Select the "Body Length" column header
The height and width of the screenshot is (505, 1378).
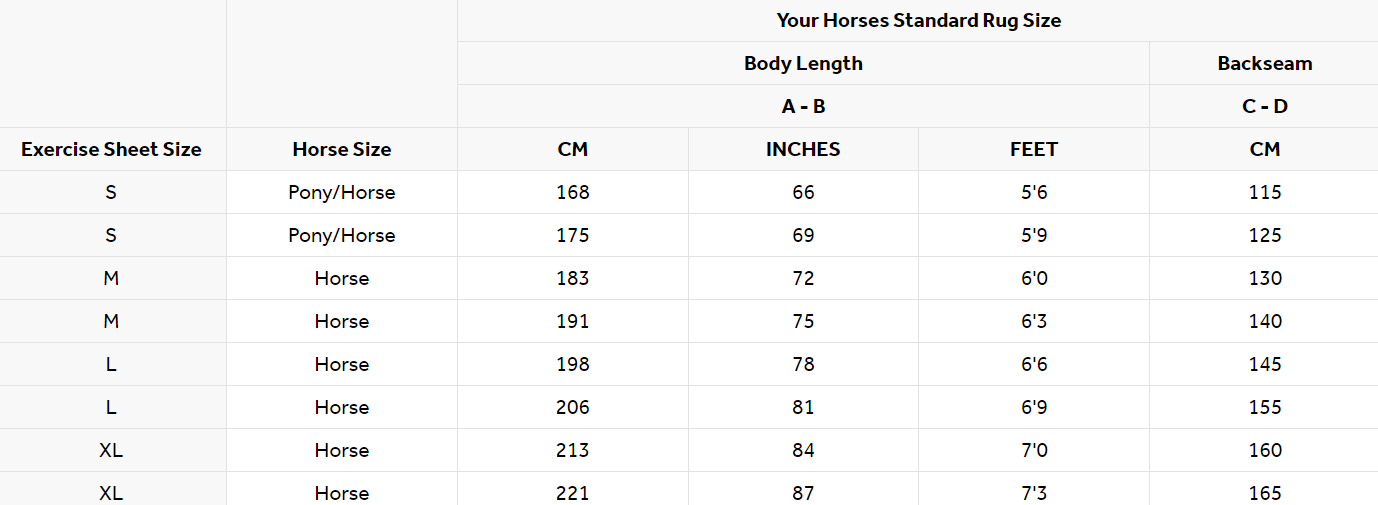[803, 63]
